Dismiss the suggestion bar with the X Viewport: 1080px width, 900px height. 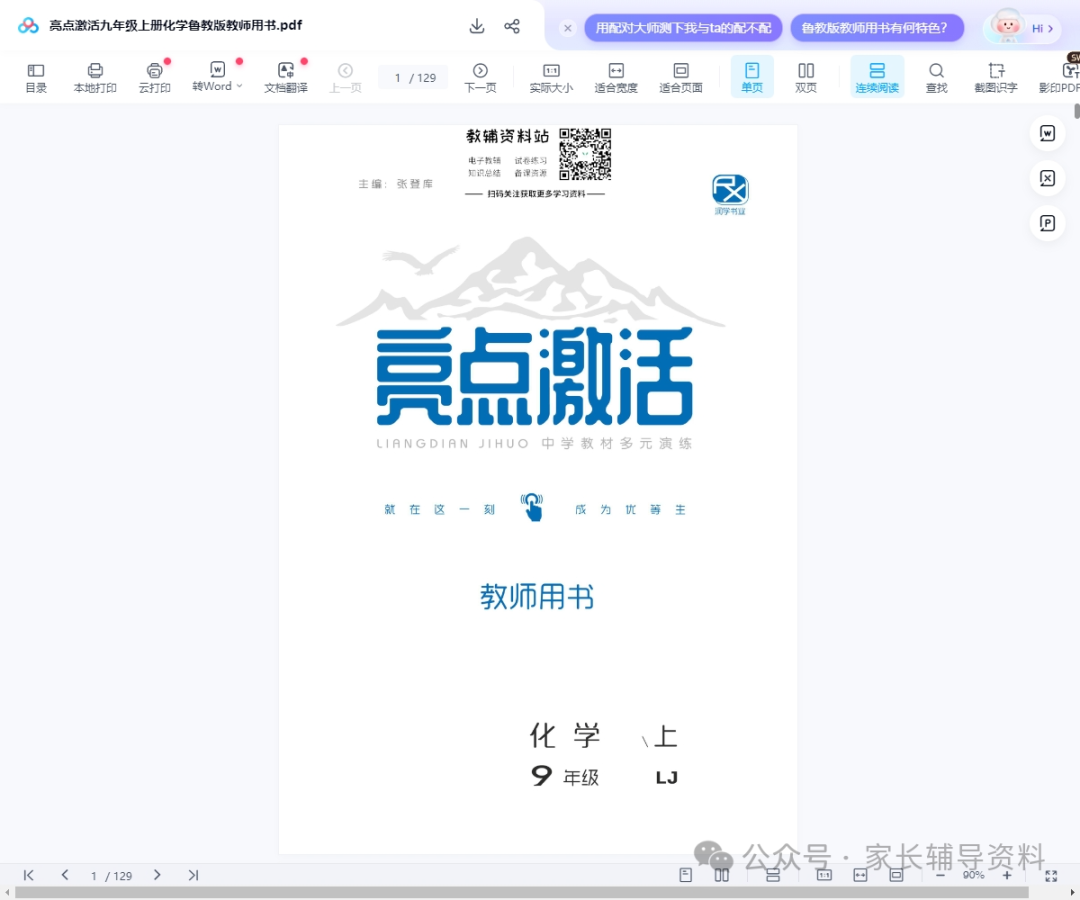point(568,28)
